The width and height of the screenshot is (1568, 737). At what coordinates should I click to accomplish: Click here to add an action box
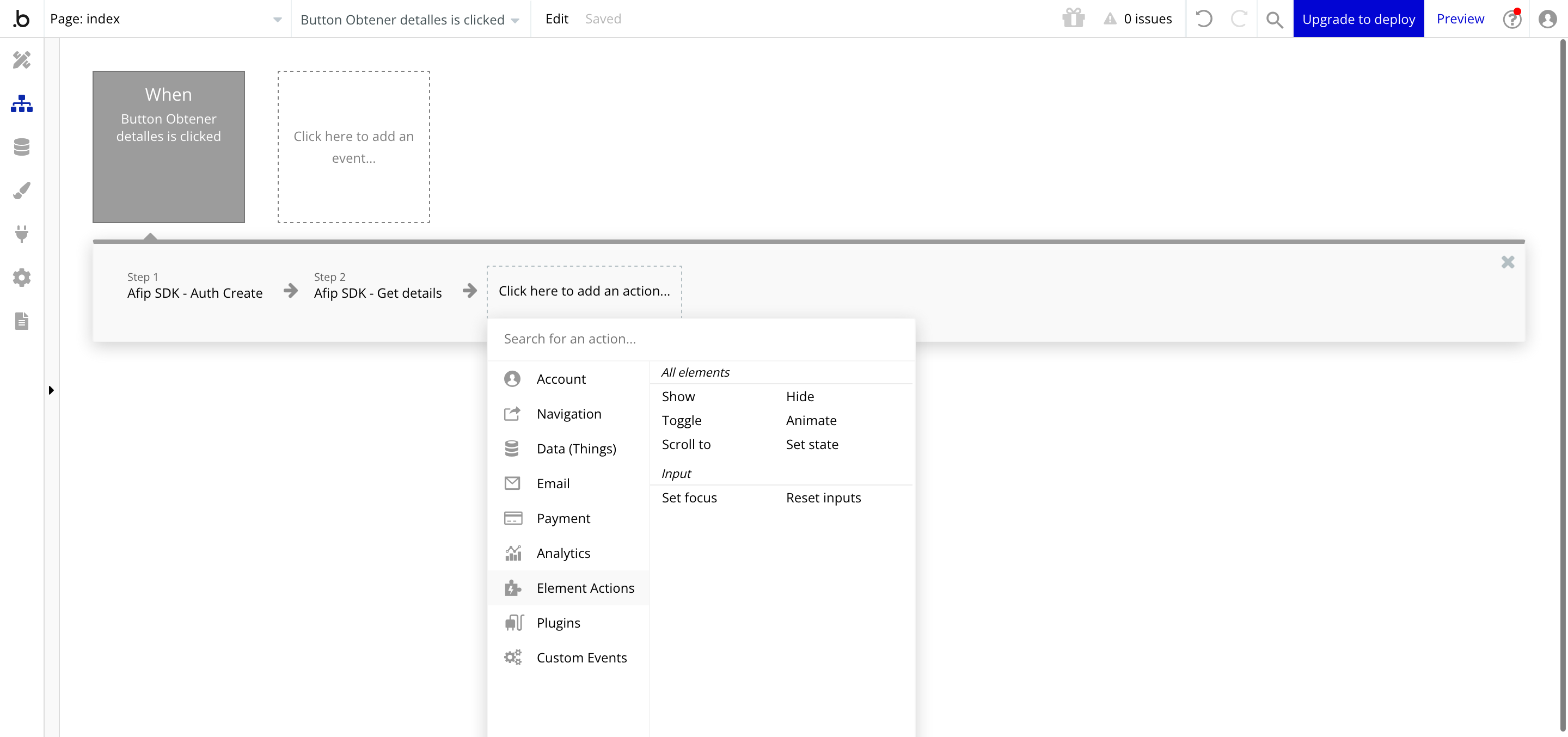pyautogui.click(x=584, y=291)
